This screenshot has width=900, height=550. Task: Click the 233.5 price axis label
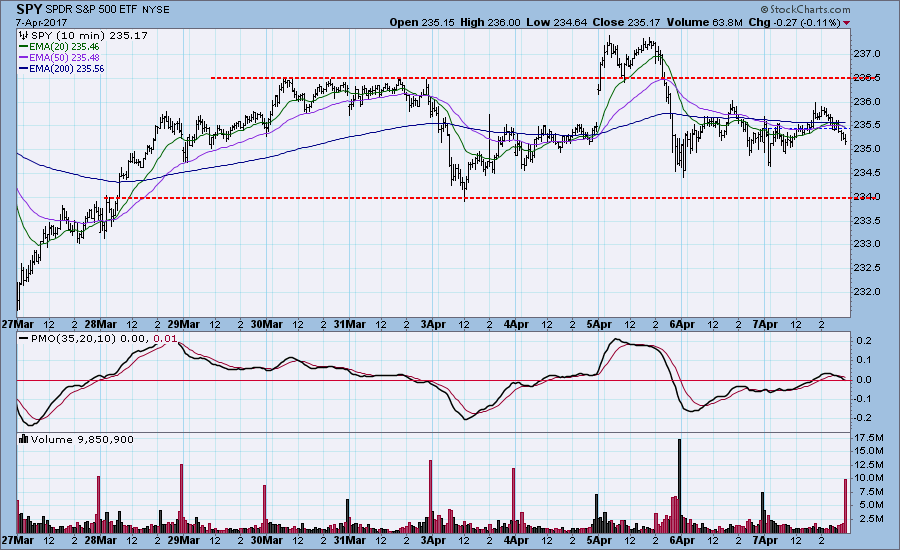point(867,220)
